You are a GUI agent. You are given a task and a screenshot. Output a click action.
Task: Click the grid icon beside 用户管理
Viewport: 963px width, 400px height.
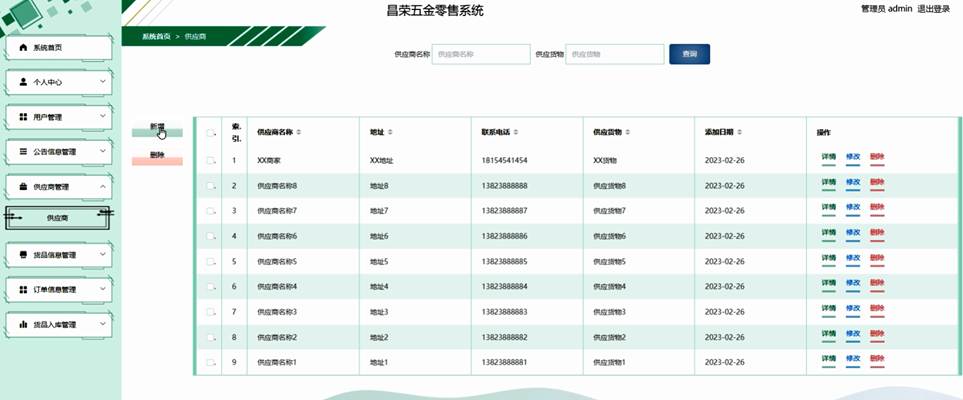pyautogui.click(x=23, y=117)
